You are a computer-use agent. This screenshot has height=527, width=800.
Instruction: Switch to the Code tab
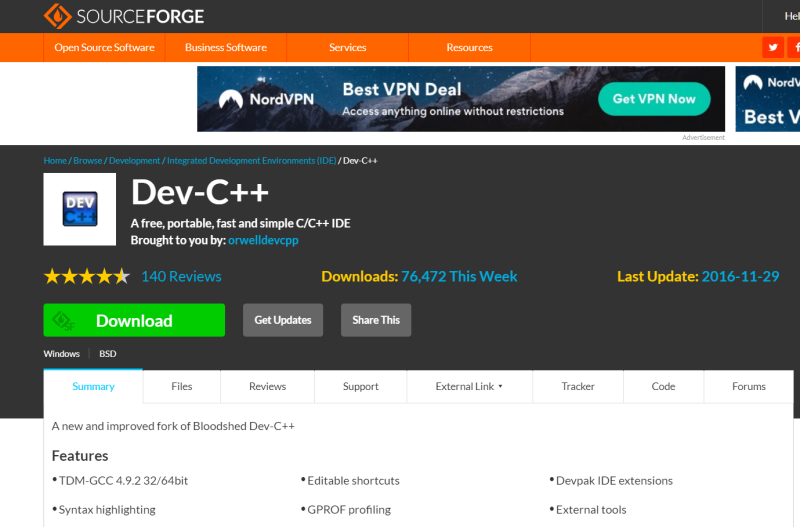click(663, 387)
